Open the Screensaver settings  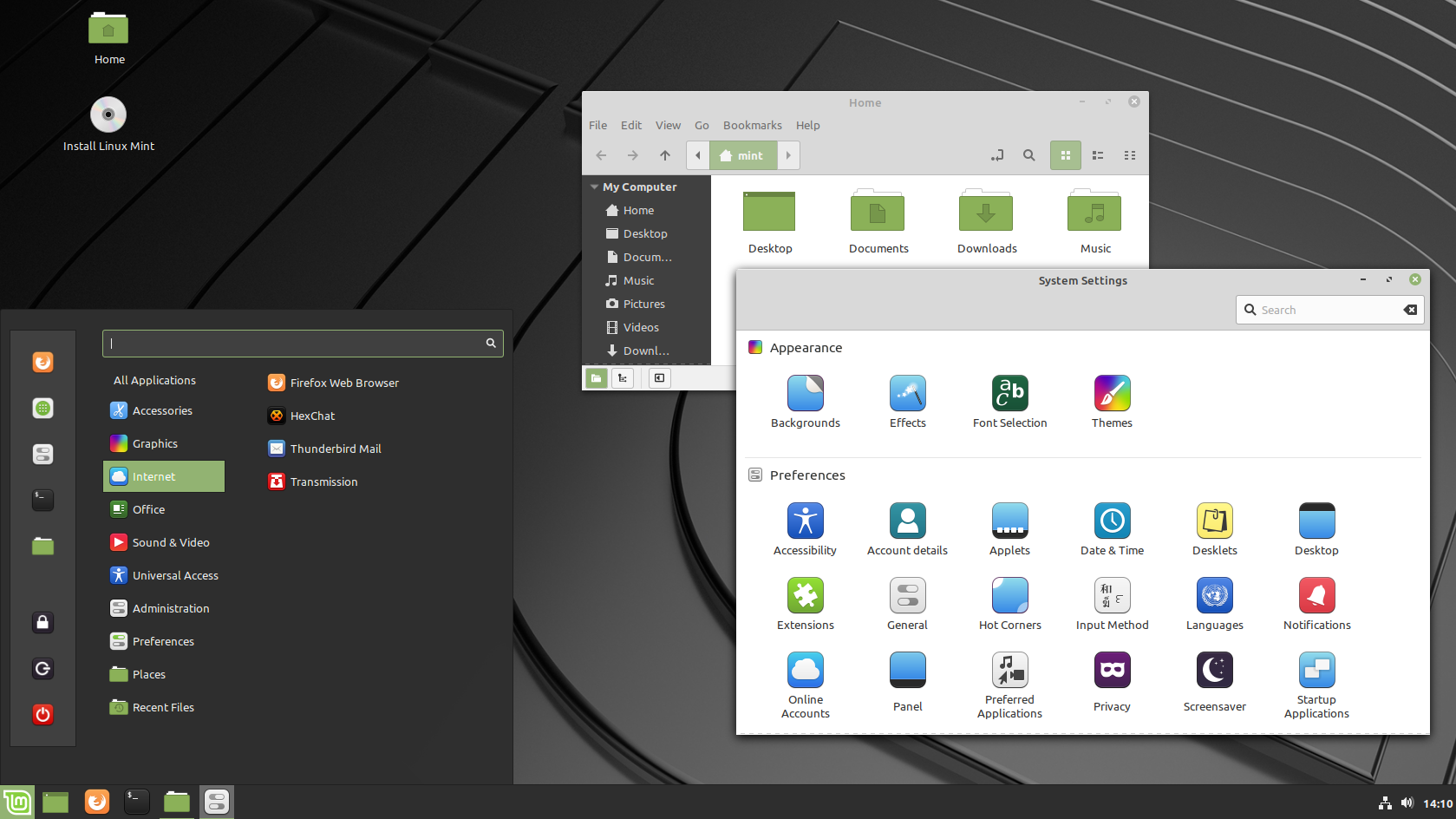[x=1214, y=682]
